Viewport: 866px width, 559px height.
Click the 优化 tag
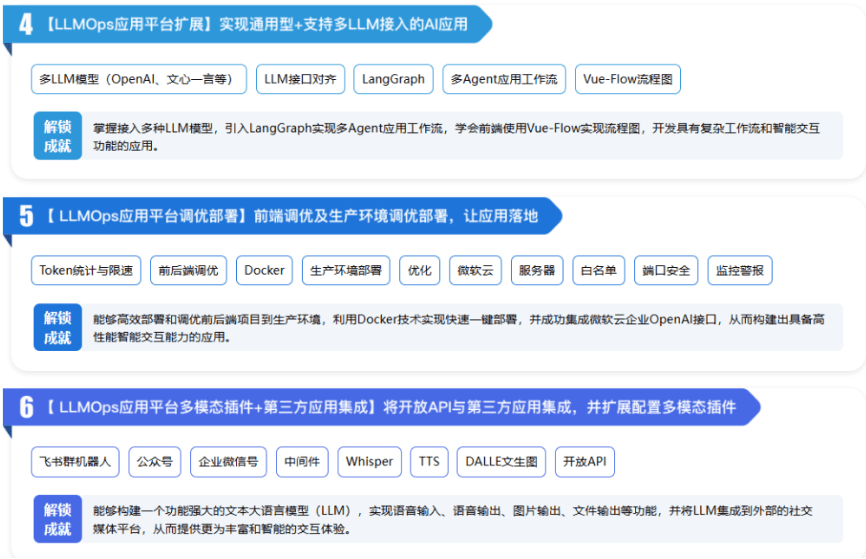(419, 270)
